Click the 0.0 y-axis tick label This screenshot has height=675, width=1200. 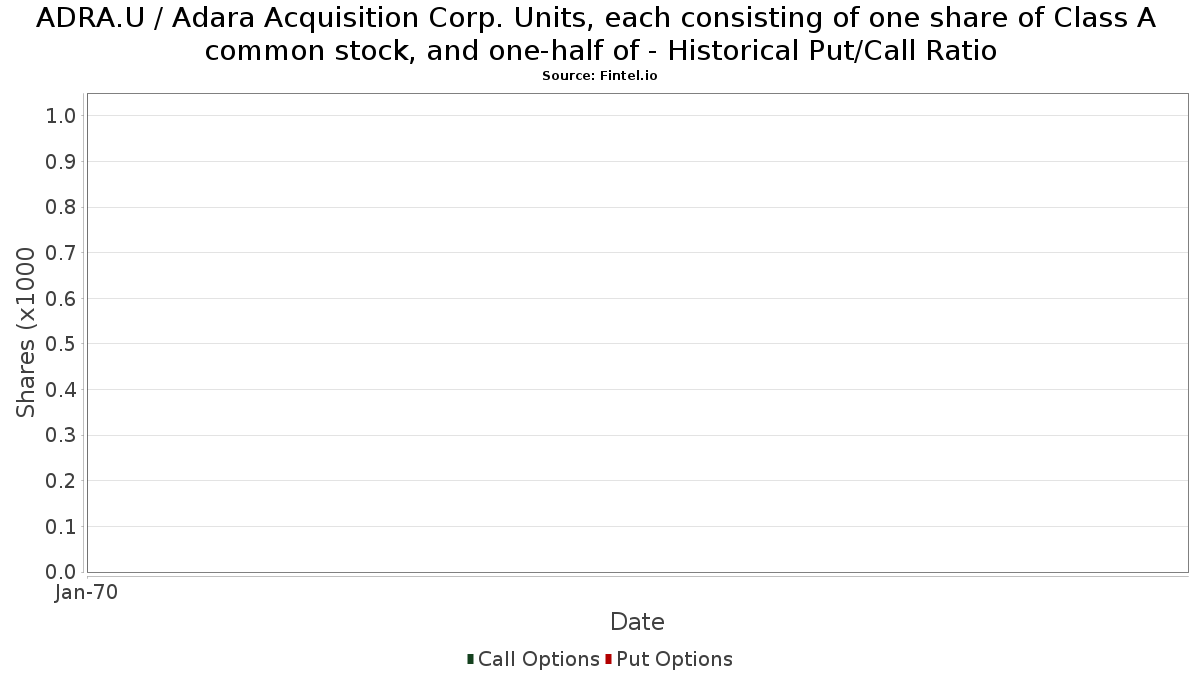point(61,572)
